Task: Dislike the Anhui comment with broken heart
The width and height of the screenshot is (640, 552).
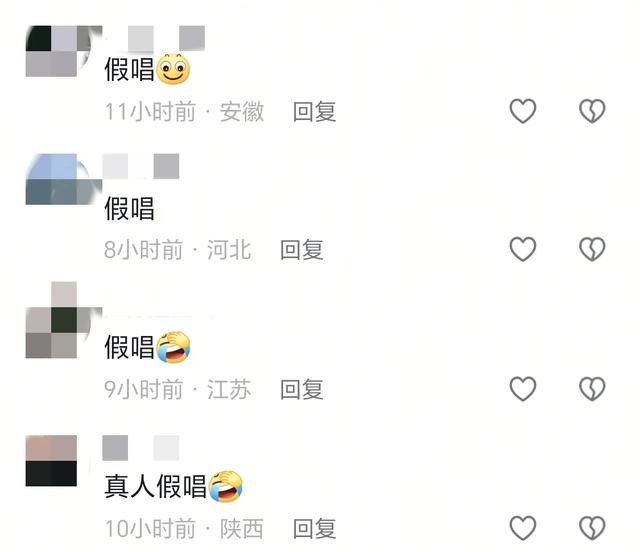Action: (x=592, y=111)
